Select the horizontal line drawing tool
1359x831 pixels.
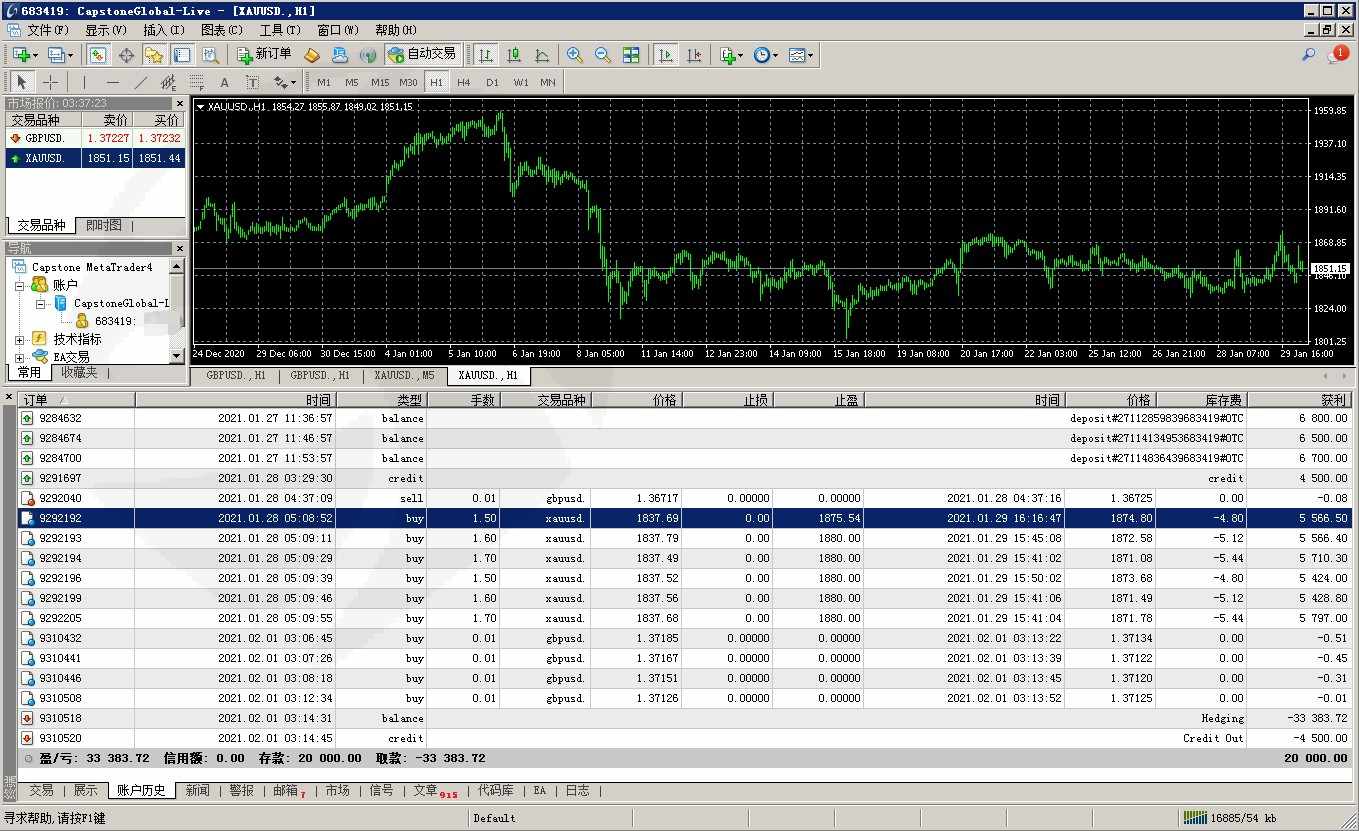pos(112,82)
